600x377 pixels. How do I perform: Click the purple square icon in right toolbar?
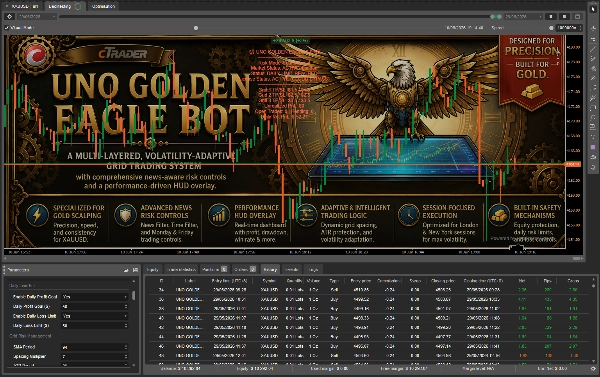(x=593, y=147)
